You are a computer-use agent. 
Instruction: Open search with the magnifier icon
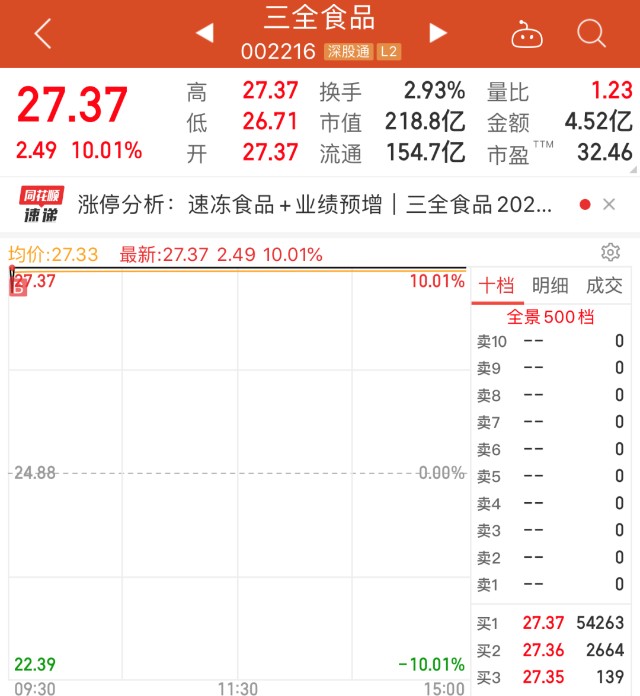pyautogui.click(x=591, y=33)
